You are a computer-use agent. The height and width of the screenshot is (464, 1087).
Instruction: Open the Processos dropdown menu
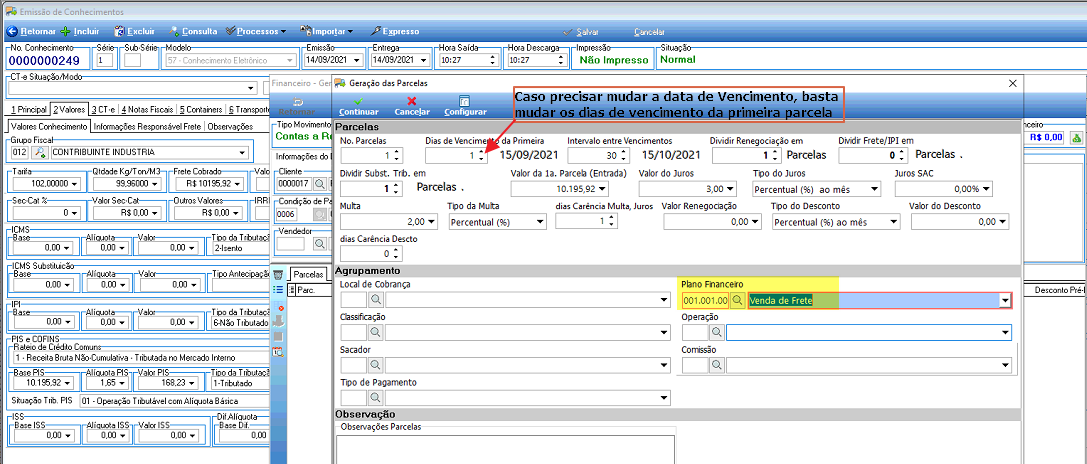(x=255, y=31)
